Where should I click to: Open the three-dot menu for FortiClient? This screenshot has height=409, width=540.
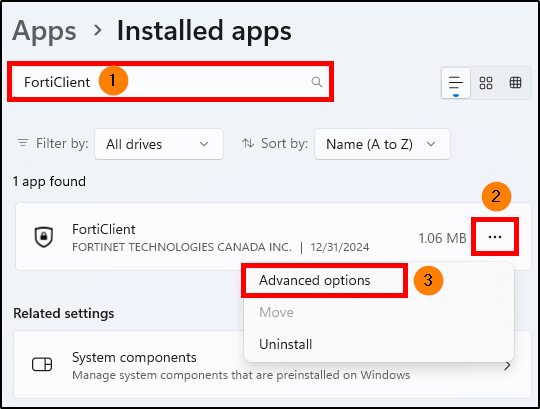(x=495, y=237)
